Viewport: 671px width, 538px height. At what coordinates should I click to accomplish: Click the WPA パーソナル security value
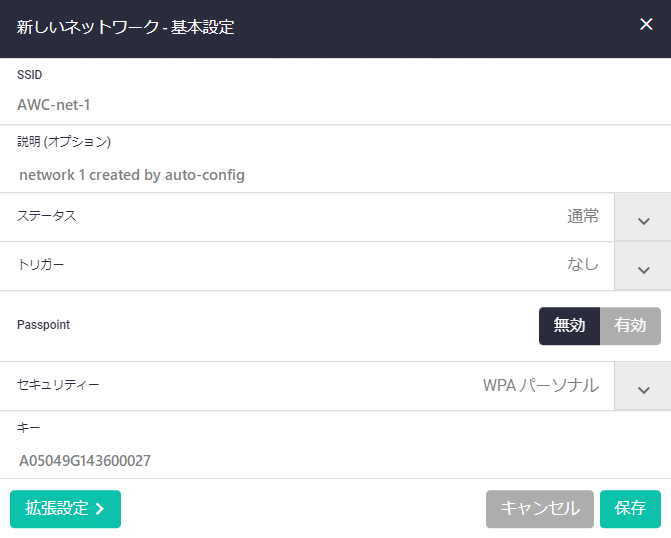coord(540,386)
